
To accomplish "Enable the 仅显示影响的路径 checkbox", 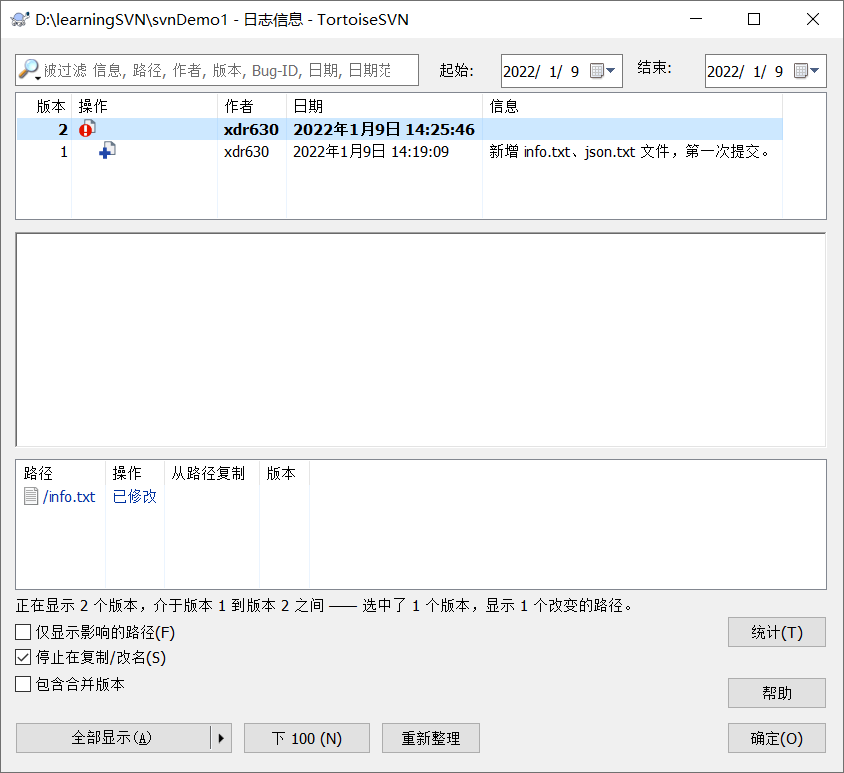I will pos(22,632).
